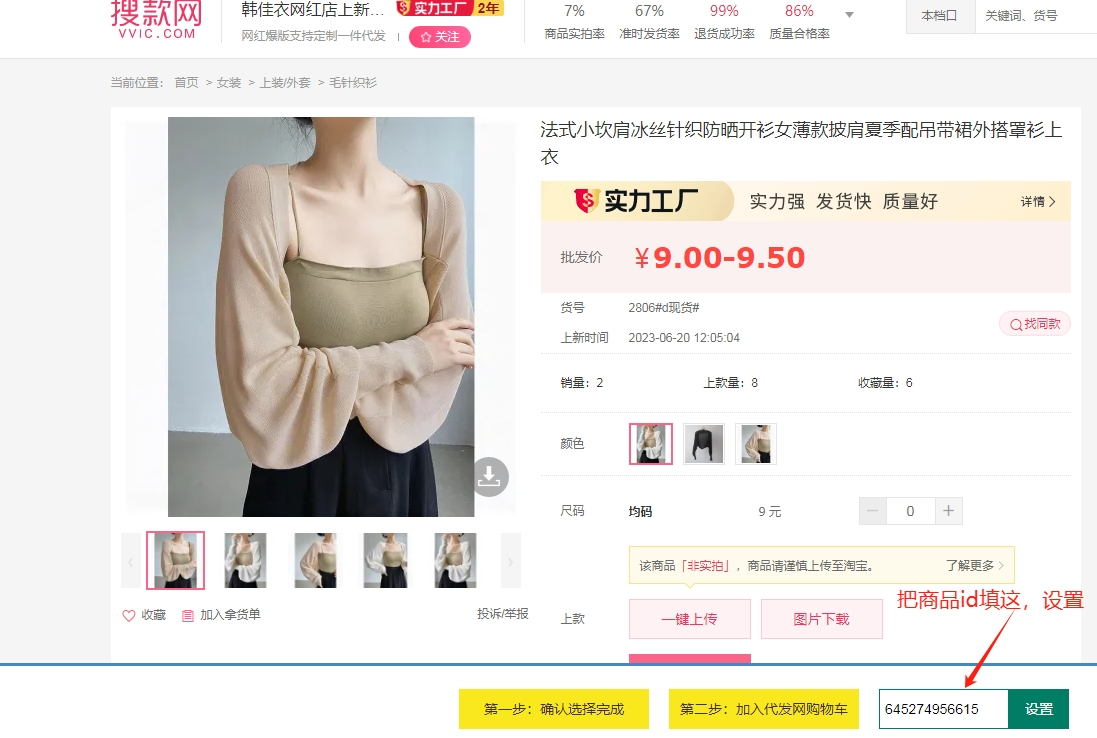Follow shop with the 关注 button
This screenshot has height=738, width=1097.
pyautogui.click(x=440, y=37)
